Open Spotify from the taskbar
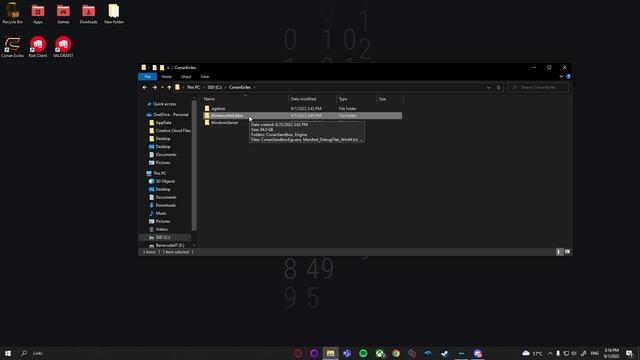This screenshot has width=640, height=360. pyautogui.click(x=363, y=353)
